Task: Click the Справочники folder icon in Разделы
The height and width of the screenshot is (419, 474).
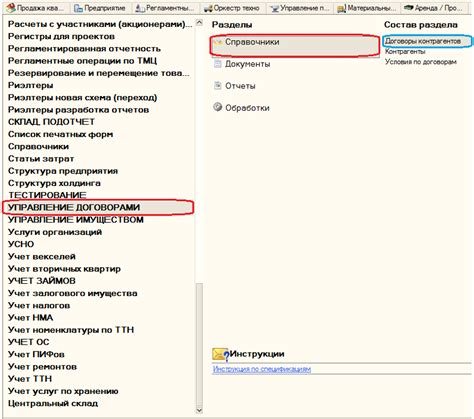Action: (x=218, y=42)
